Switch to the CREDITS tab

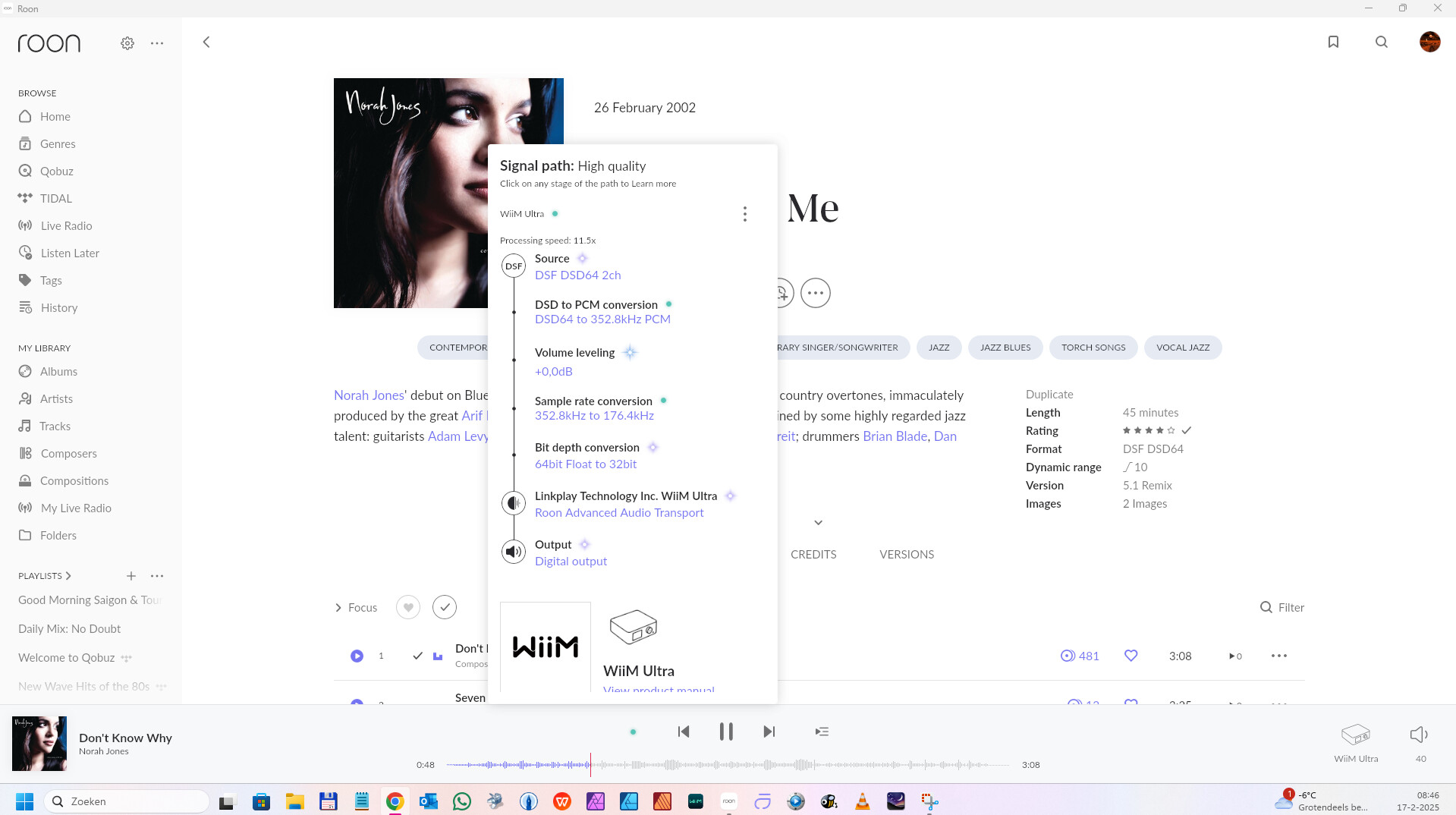[x=813, y=555]
